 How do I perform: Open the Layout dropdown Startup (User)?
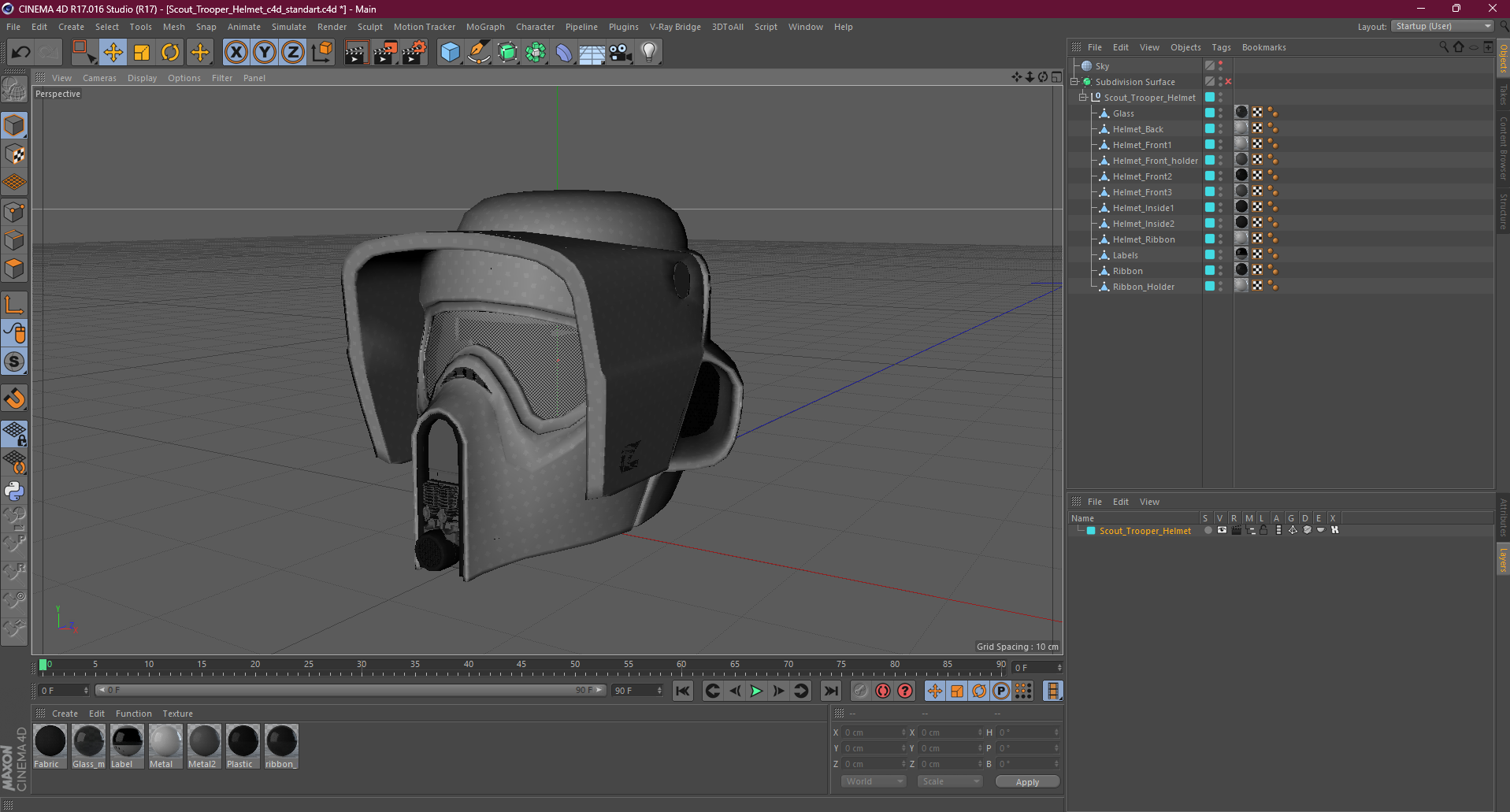coord(1442,26)
